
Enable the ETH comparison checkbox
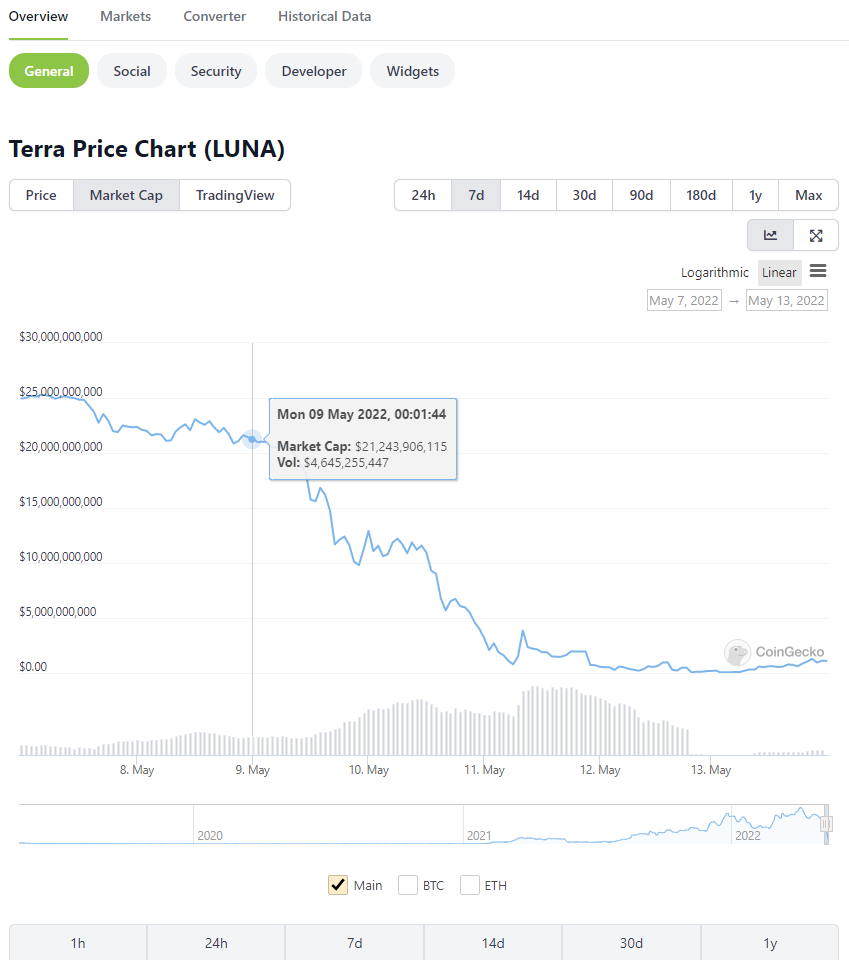click(470, 885)
